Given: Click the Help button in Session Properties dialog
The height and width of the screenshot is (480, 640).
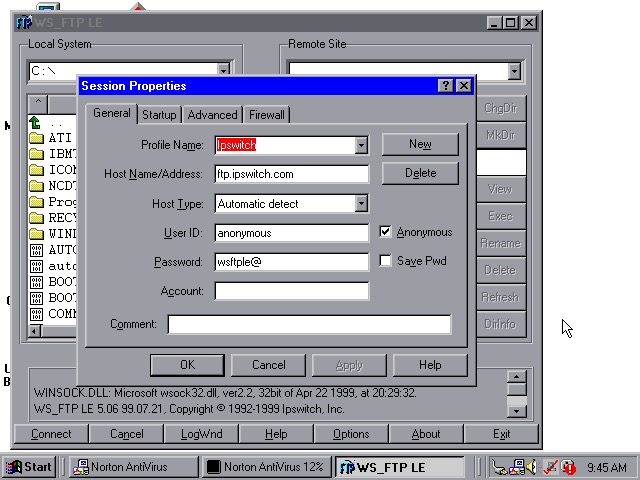Looking at the screenshot, I should point(430,365).
